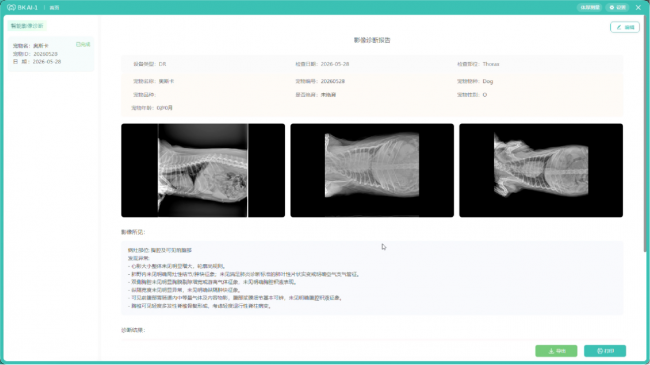650x365 pixels.
Task: Open the patient record card dated 2026-05-28
Action: tap(51, 54)
